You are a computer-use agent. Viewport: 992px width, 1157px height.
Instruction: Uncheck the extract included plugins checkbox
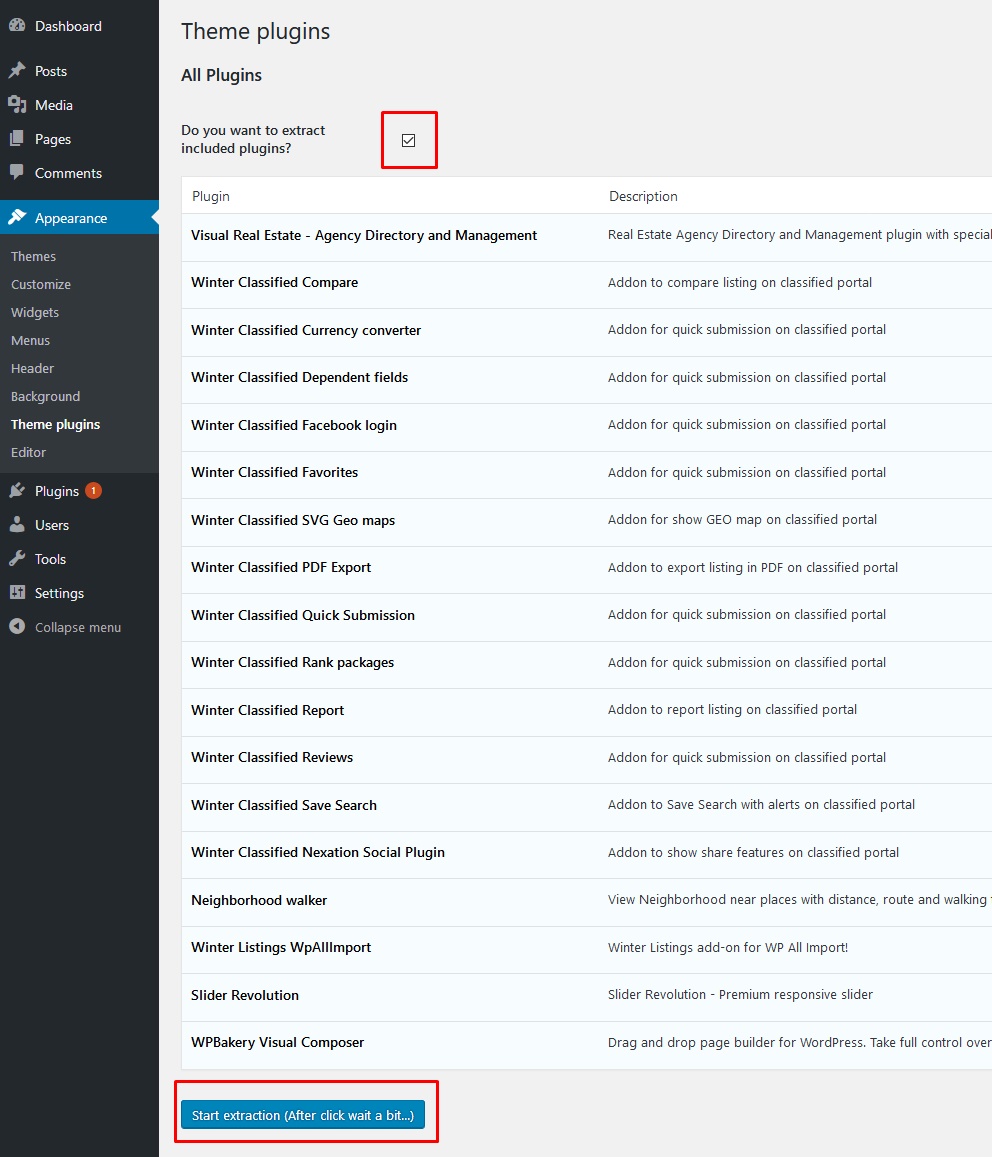pyautogui.click(x=408, y=140)
